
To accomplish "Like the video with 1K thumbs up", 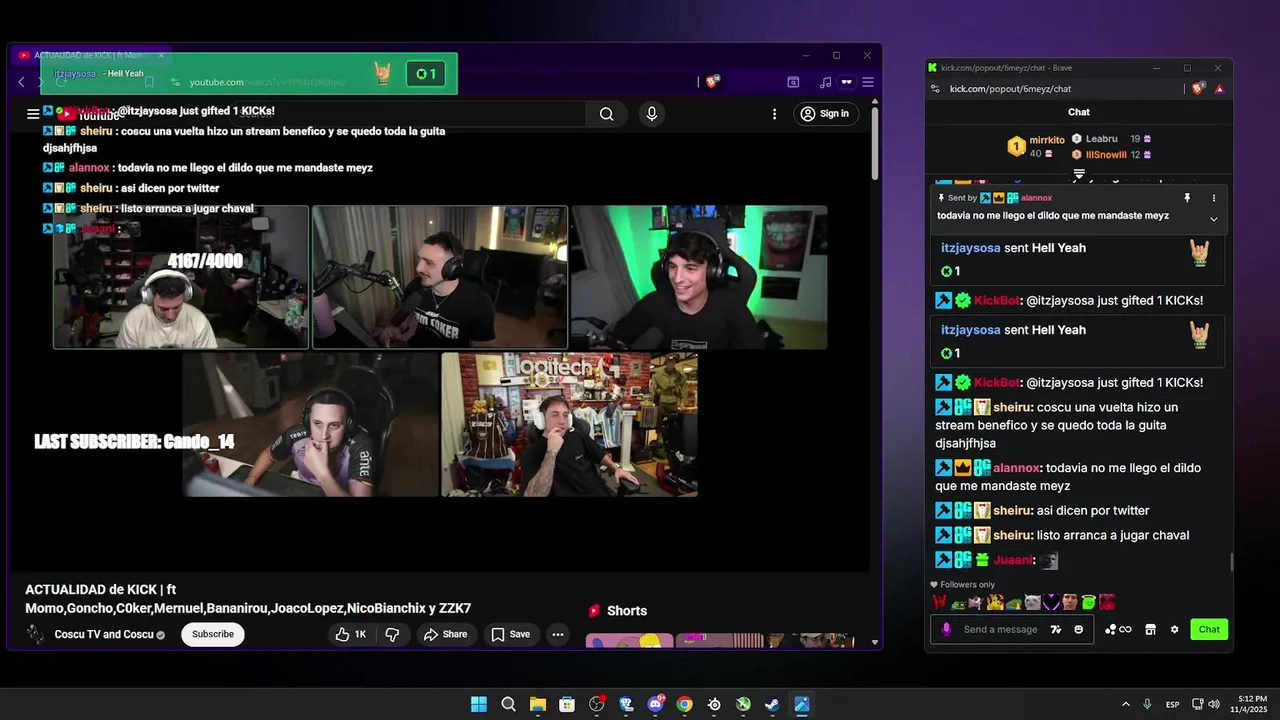I will pos(351,634).
